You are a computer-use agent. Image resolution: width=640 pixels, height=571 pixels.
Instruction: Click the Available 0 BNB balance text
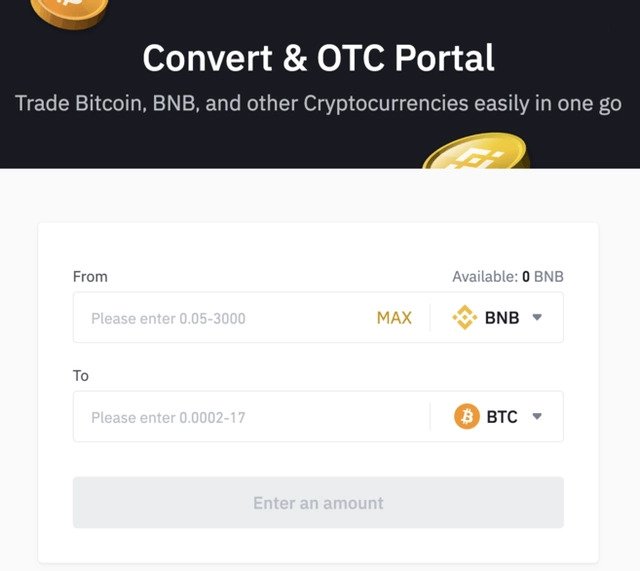(508, 277)
